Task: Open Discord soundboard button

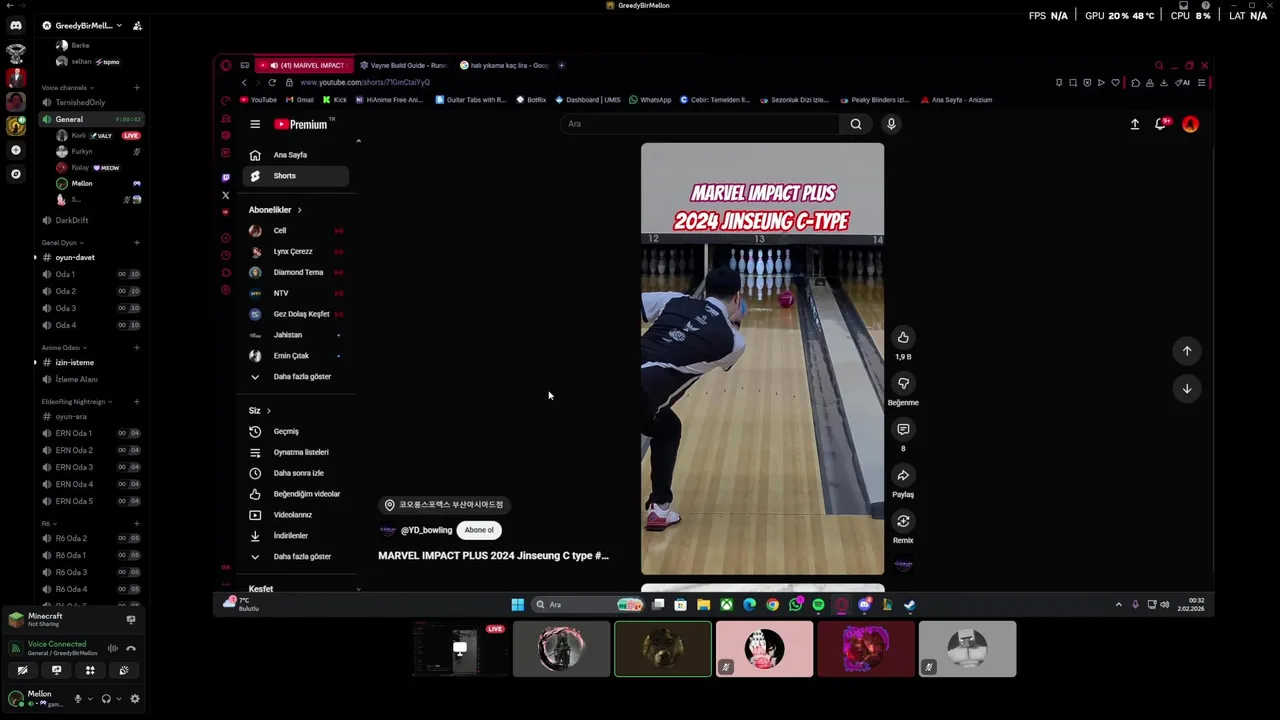Action: [x=124, y=670]
